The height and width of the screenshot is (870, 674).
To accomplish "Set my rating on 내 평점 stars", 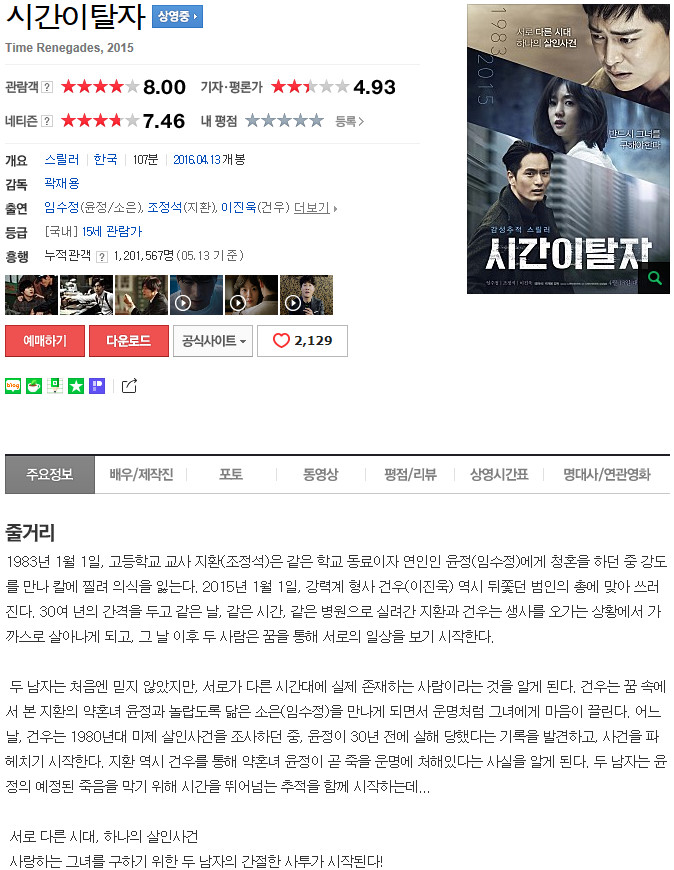I will point(284,120).
